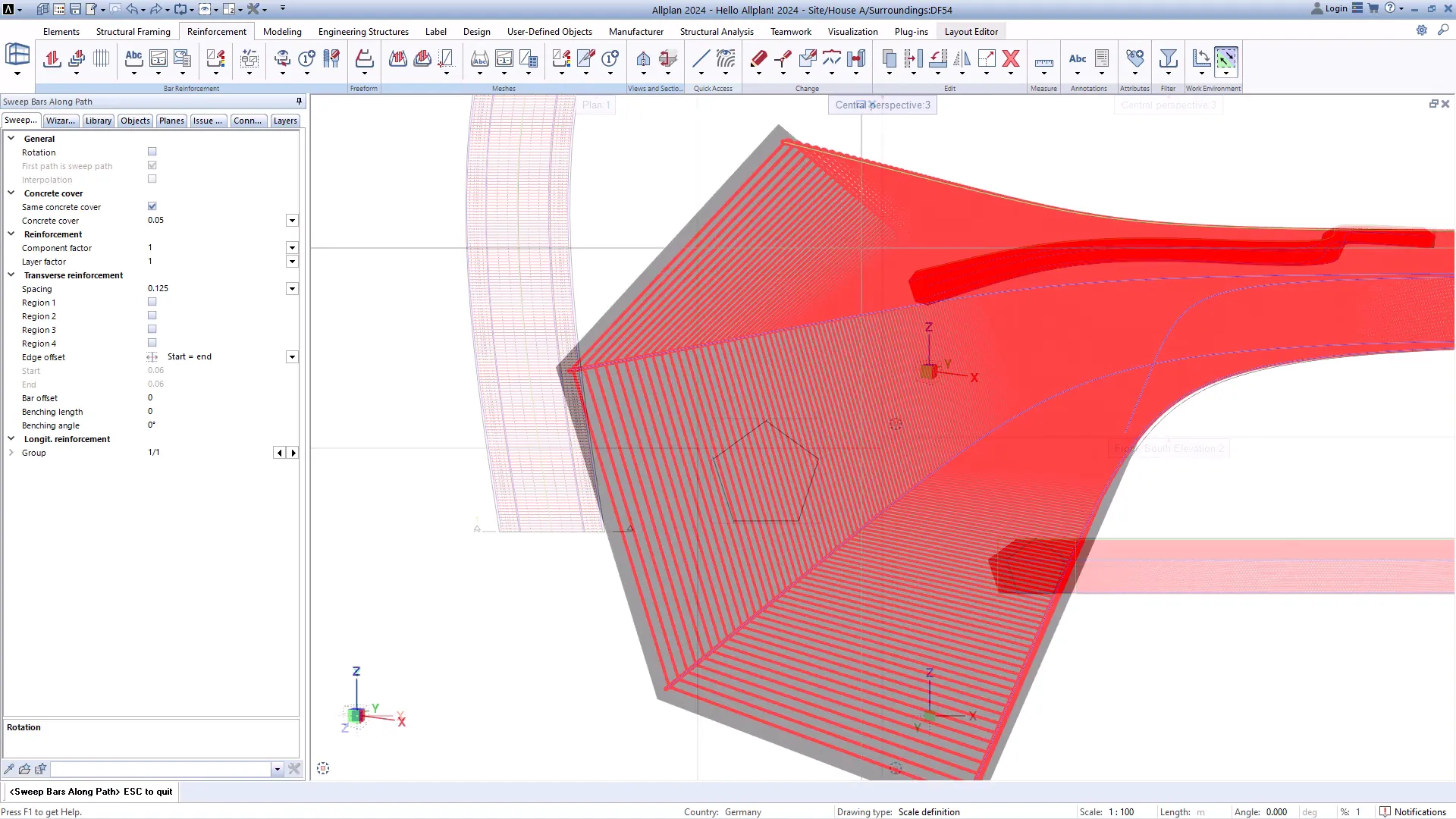
Task: Switch to the Modeling ribbon tab
Action: [282, 32]
